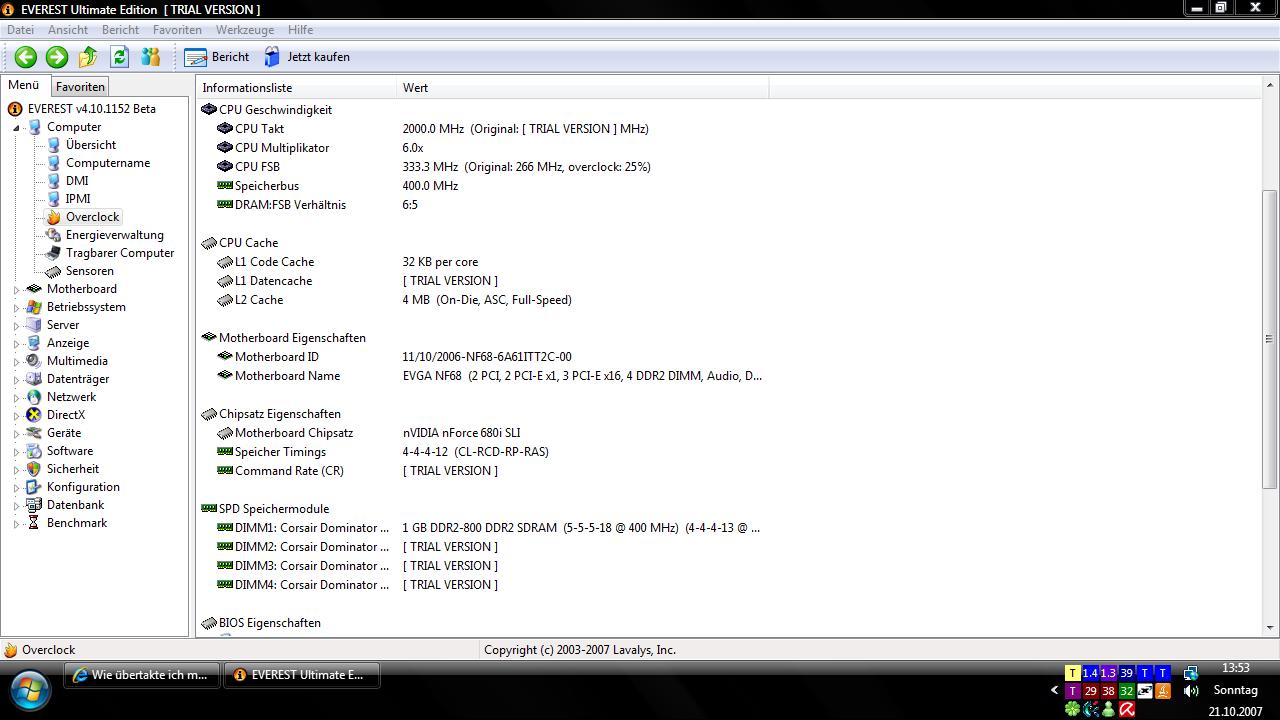Click the Tragbarer Computer laptop icon
The width and height of the screenshot is (1280, 720).
54,253
